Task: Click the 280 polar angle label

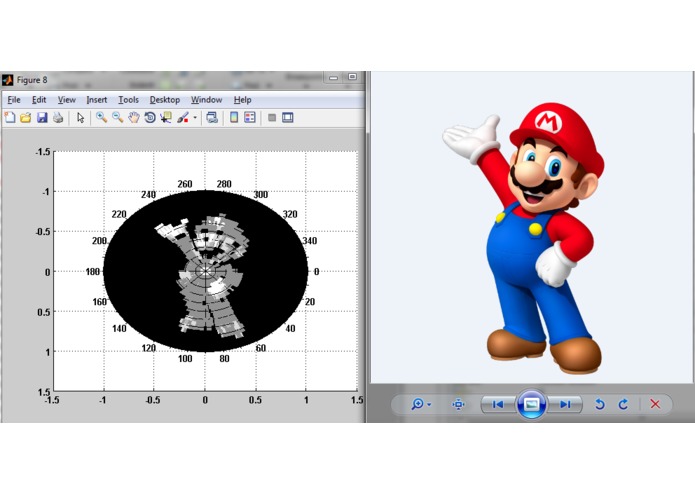Action: (224, 184)
